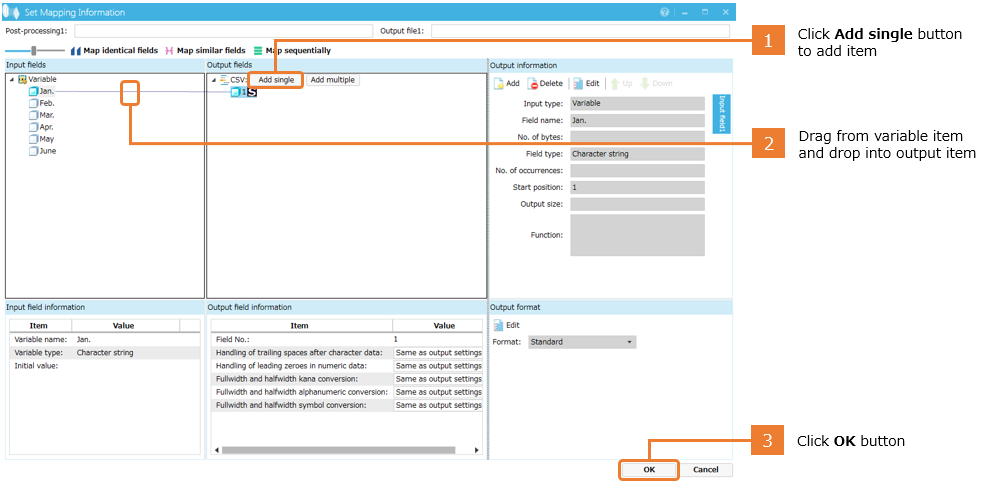Image resolution: width=984 pixels, height=488 pixels.
Task: Select the Apr. variable item
Action: tap(46, 127)
